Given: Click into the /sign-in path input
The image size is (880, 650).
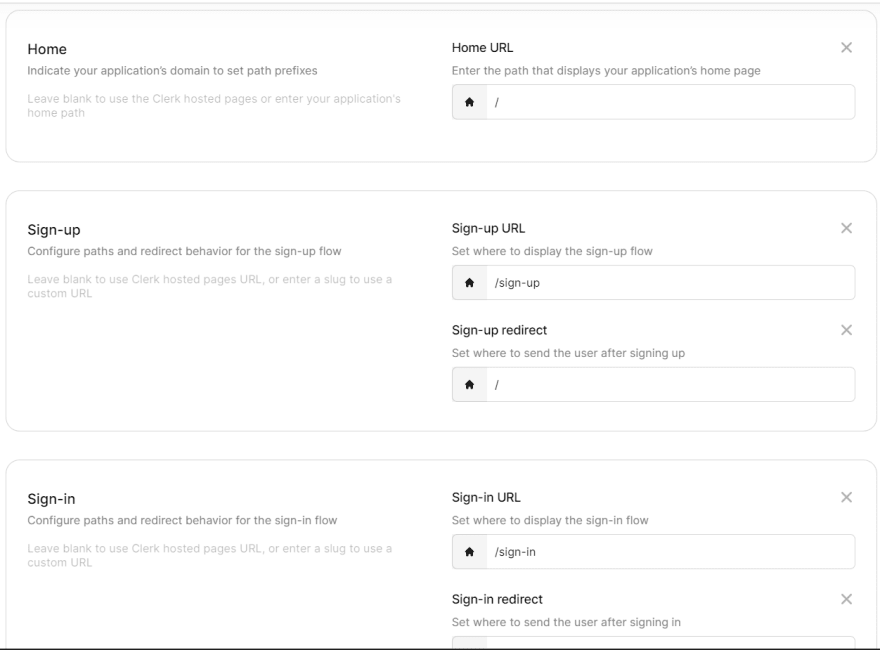Looking at the screenshot, I should point(671,552).
